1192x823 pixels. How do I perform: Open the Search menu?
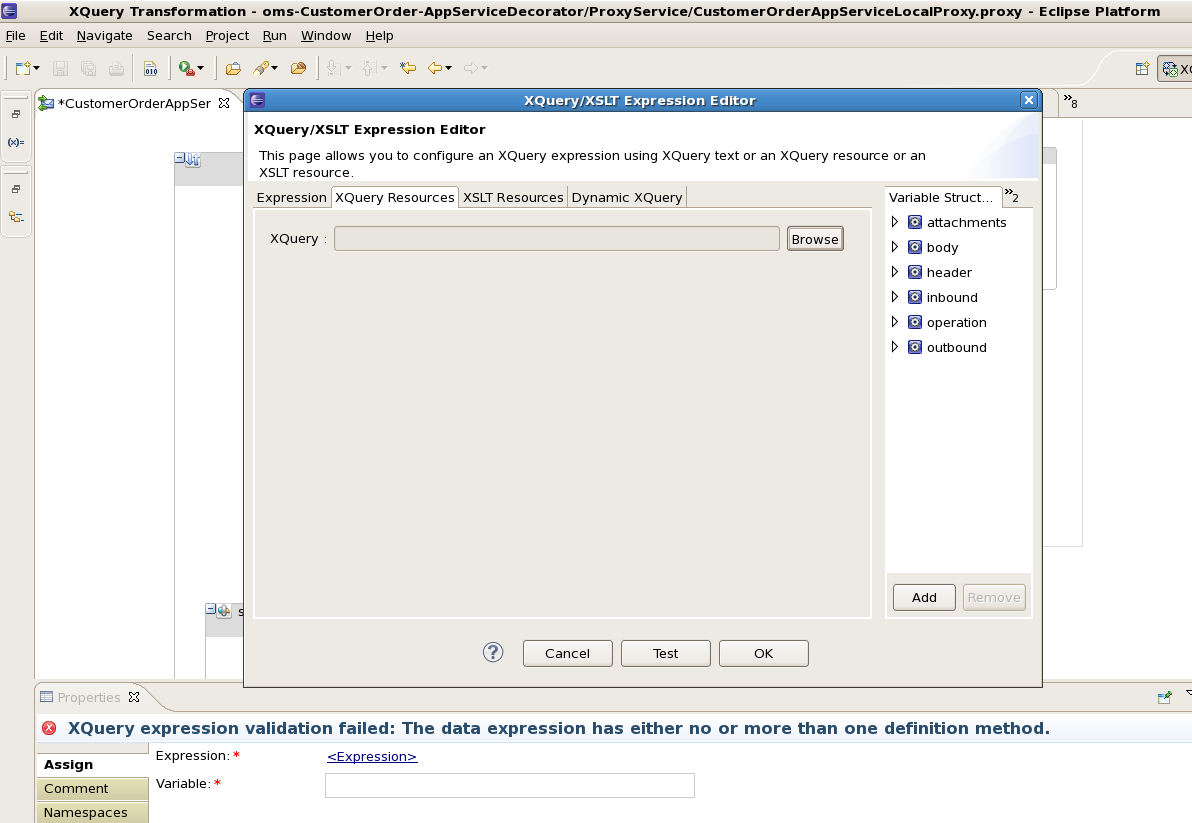click(169, 36)
